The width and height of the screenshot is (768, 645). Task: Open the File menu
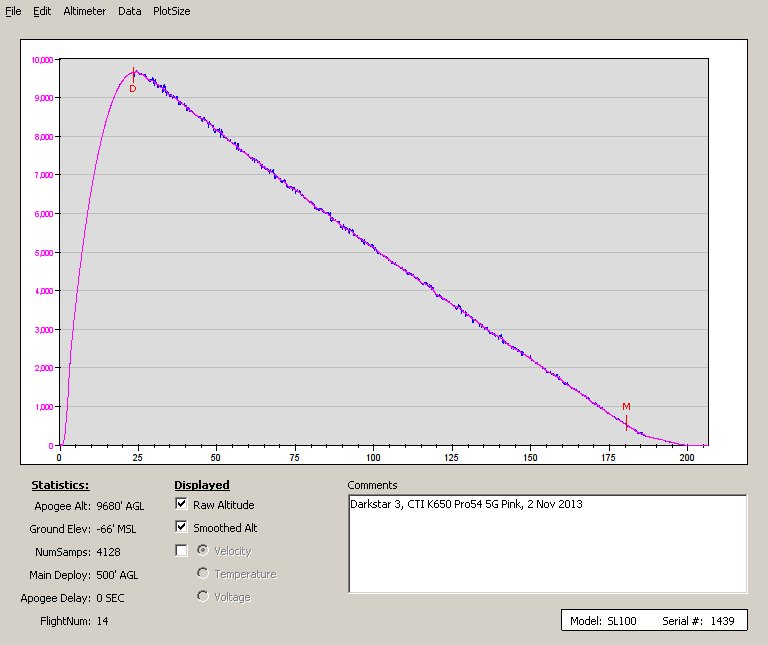[x=13, y=11]
